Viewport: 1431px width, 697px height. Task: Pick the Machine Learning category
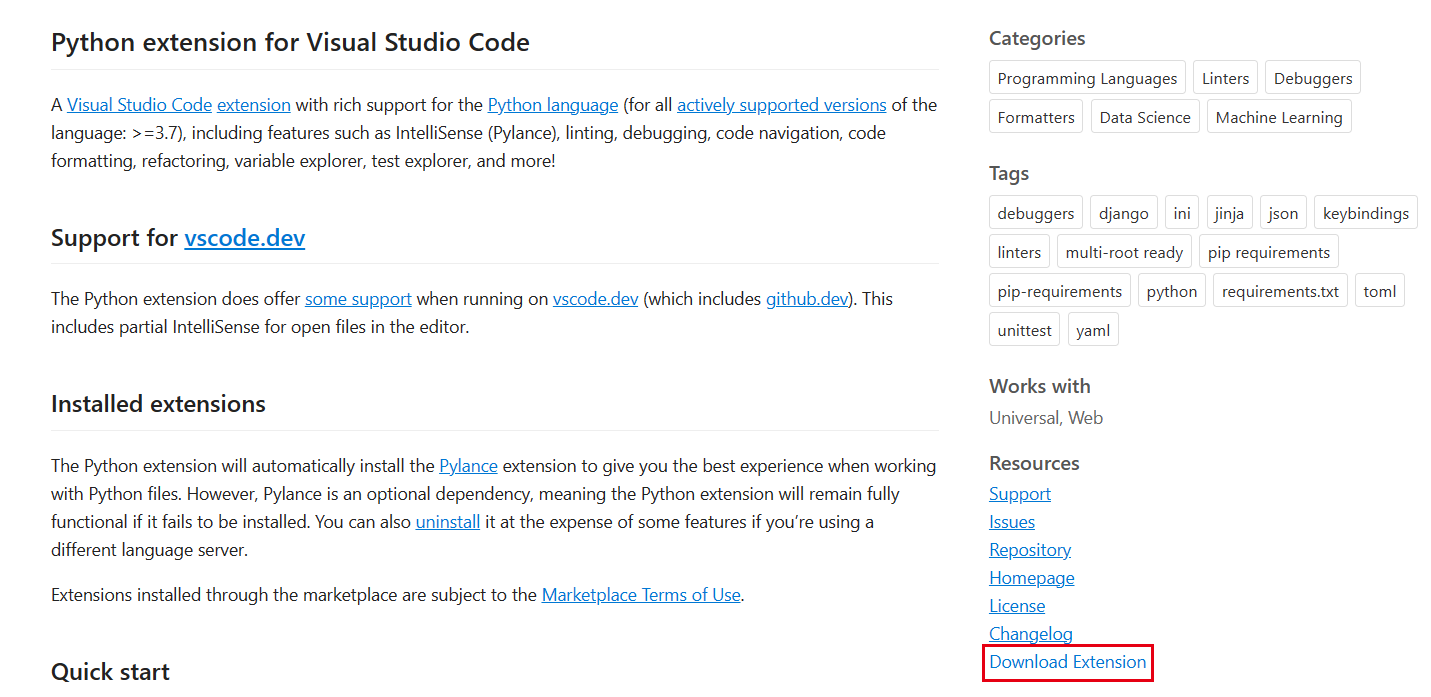(x=1278, y=117)
